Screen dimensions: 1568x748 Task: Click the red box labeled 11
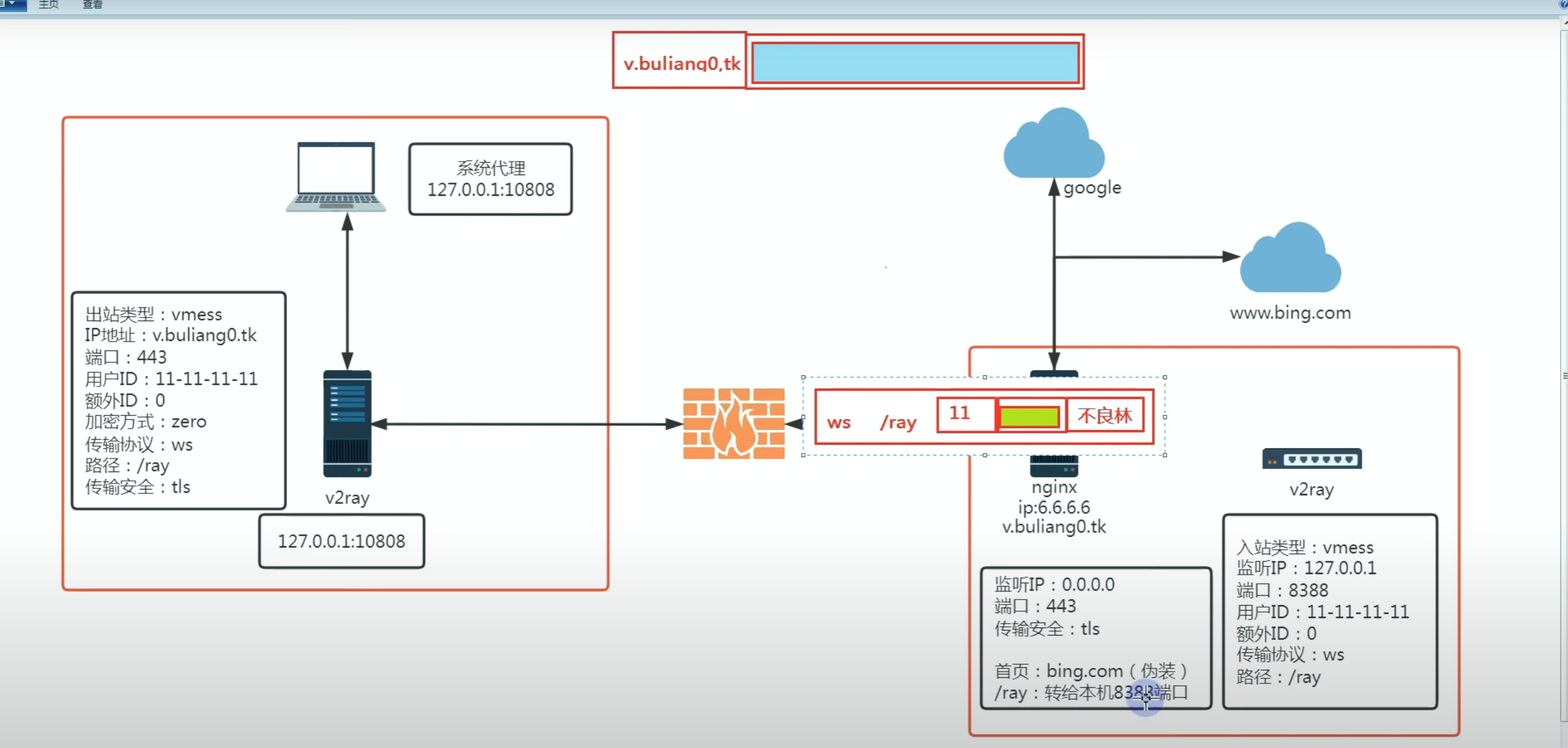[x=965, y=415]
